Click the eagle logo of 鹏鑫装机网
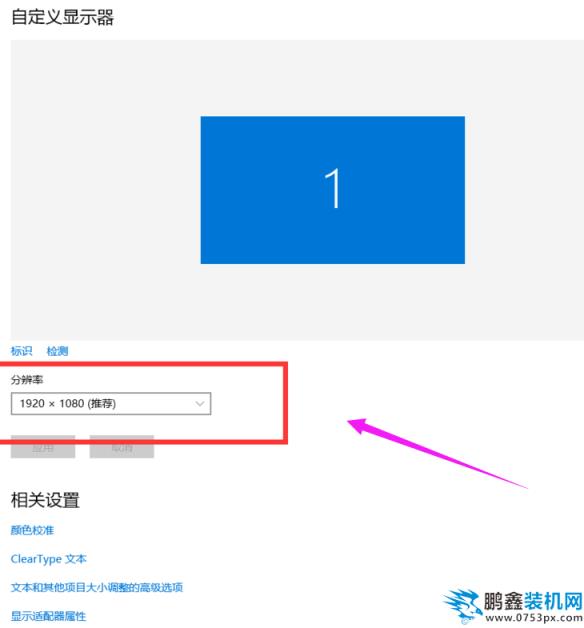The width and height of the screenshot is (584, 628). 463,605
